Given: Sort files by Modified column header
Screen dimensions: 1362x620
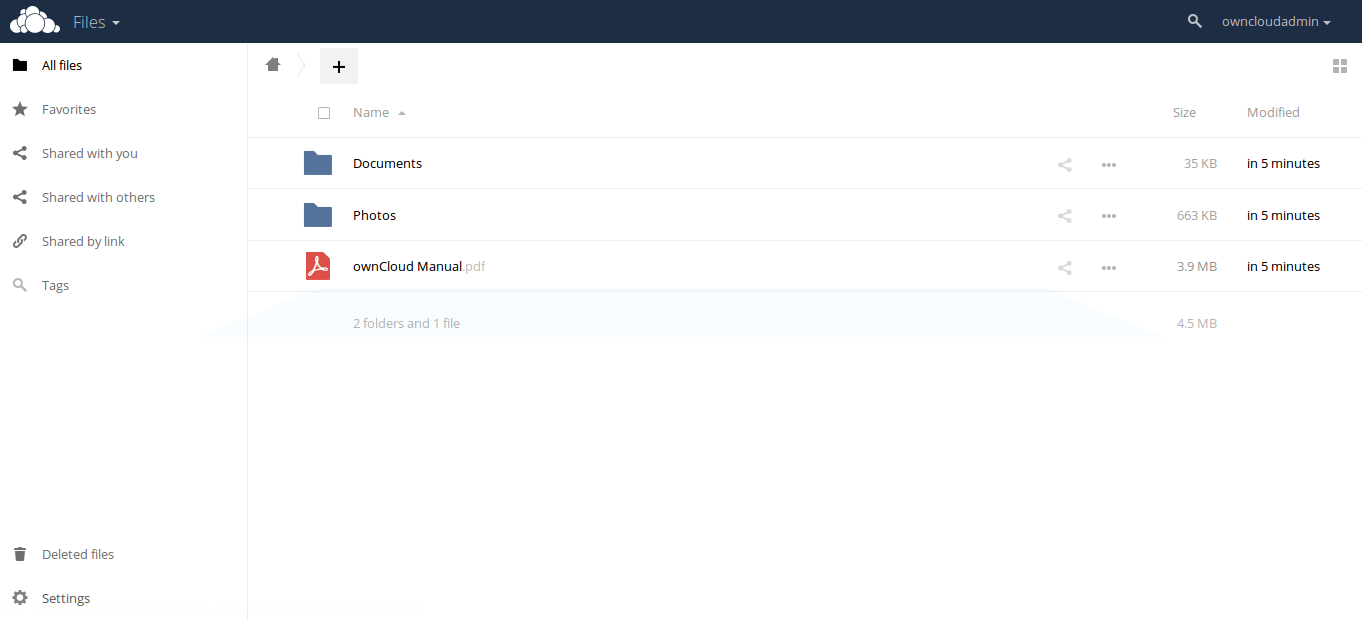Looking at the screenshot, I should tap(1273, 113).
